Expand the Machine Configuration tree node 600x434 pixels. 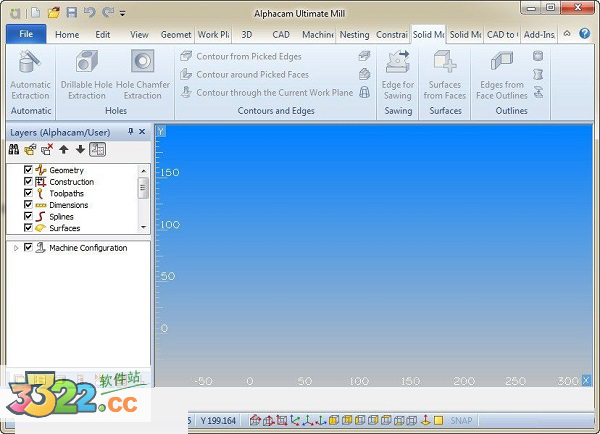tap(16, 248)
